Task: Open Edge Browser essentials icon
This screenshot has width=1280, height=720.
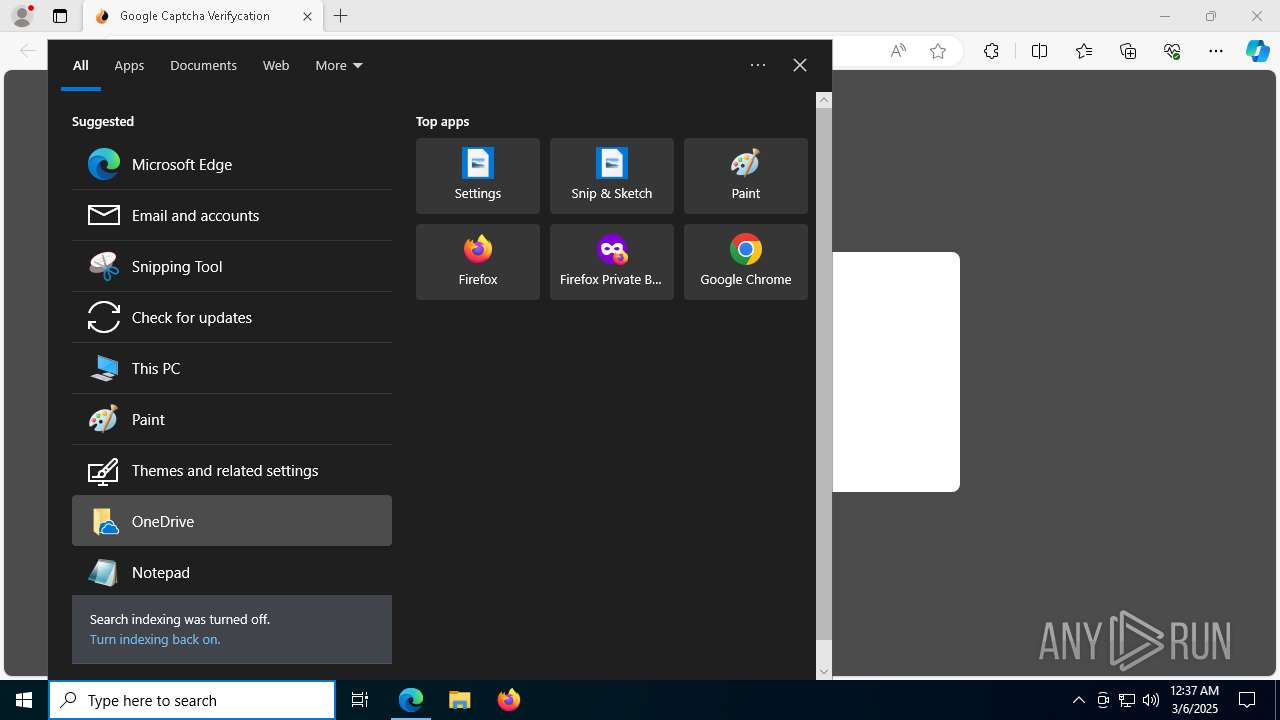Action: point(1172,51)
